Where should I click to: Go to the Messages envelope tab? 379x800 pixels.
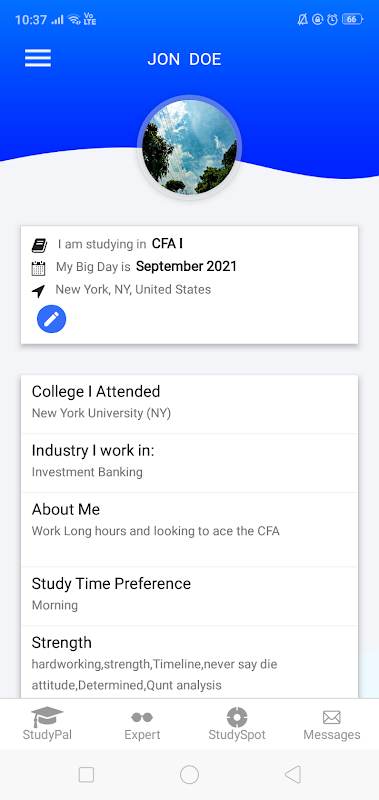click(332, 724)
